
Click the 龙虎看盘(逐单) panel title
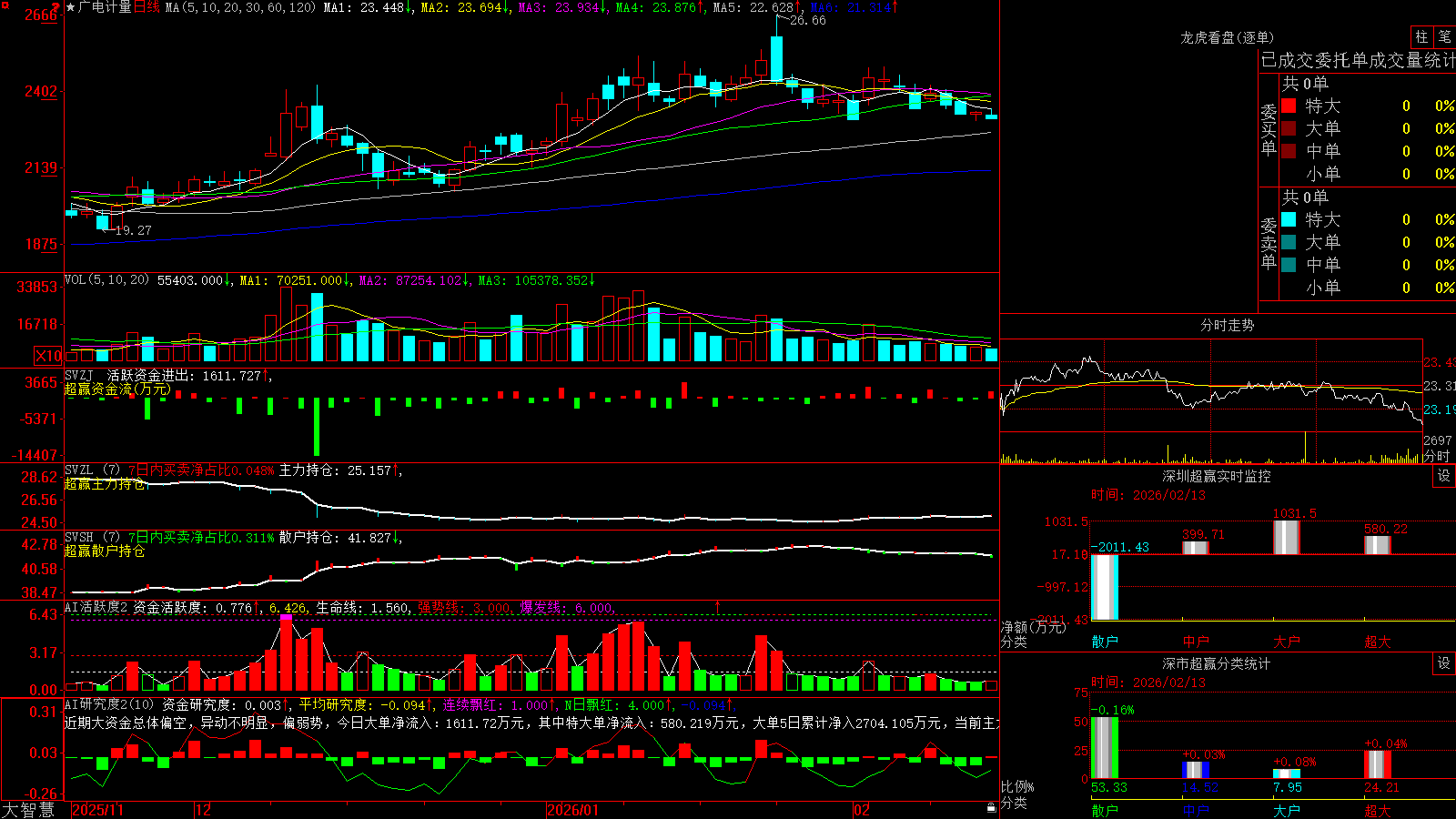(1227, 37)
